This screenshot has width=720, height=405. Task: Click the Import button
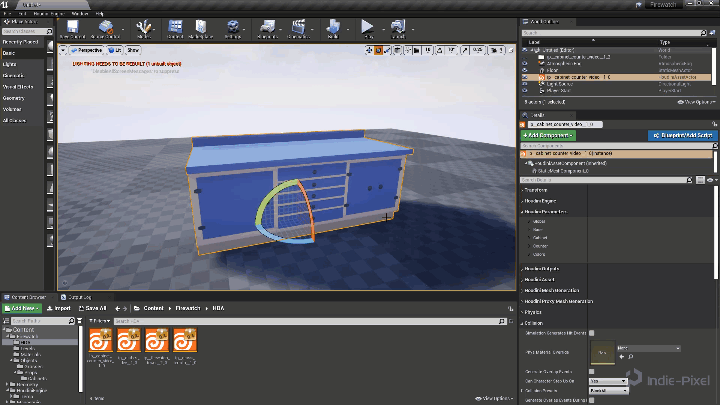tap(59, 308)
